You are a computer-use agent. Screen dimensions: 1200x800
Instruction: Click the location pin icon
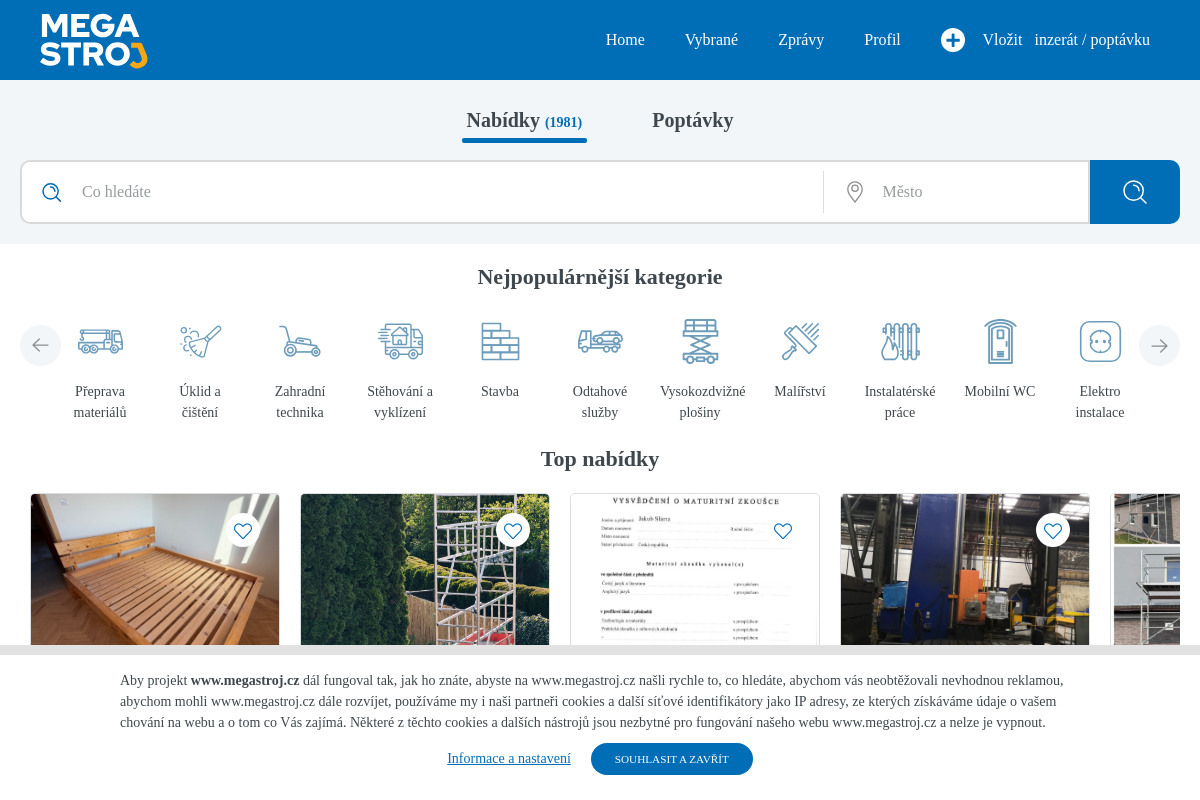pos(855,192)
